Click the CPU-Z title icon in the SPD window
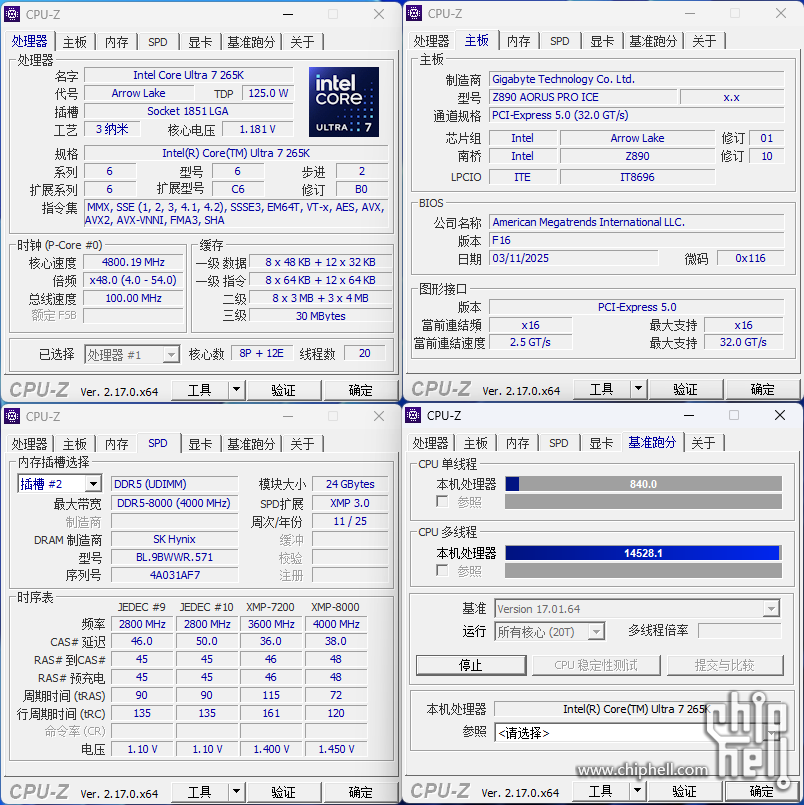This screenshot has width=804, height=805. (13, 416)
